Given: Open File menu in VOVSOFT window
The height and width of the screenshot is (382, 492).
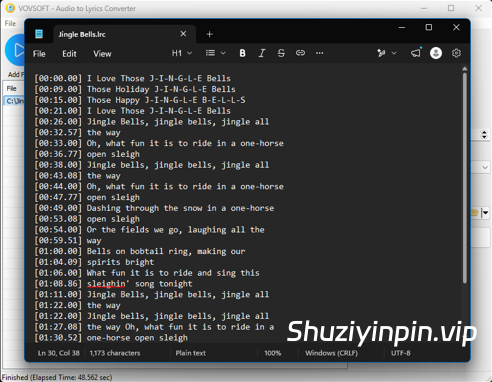Looking at the screenshot, I should coord(10,23).
